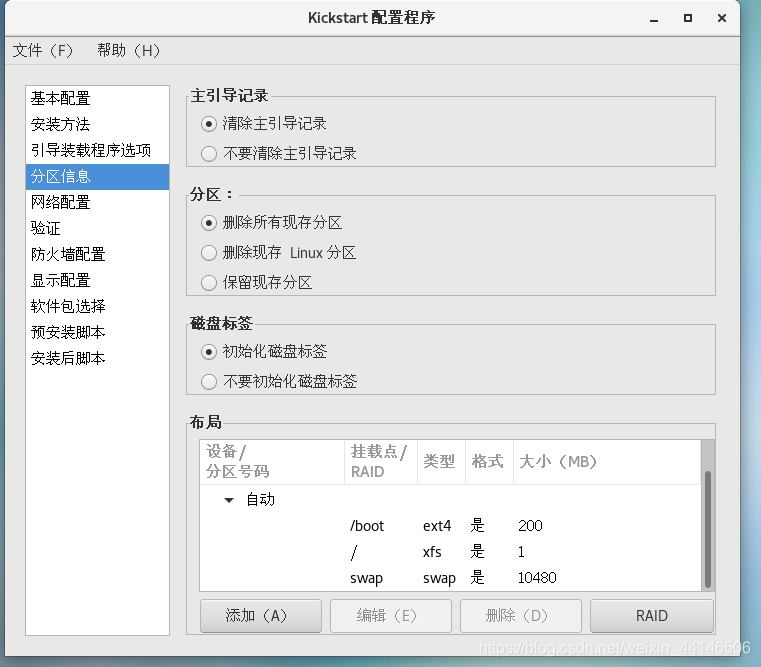This screenshot has height=667, width=761.
Task: Go to 网络配置 section
Action: (x=97, y=202)
